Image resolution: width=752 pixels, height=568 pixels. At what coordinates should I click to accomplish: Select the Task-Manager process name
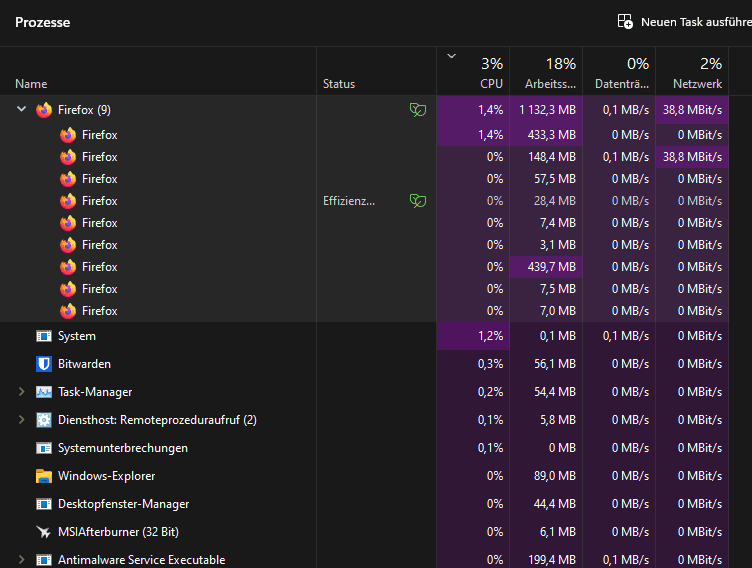pyautogui.click(x=95, y=392)
